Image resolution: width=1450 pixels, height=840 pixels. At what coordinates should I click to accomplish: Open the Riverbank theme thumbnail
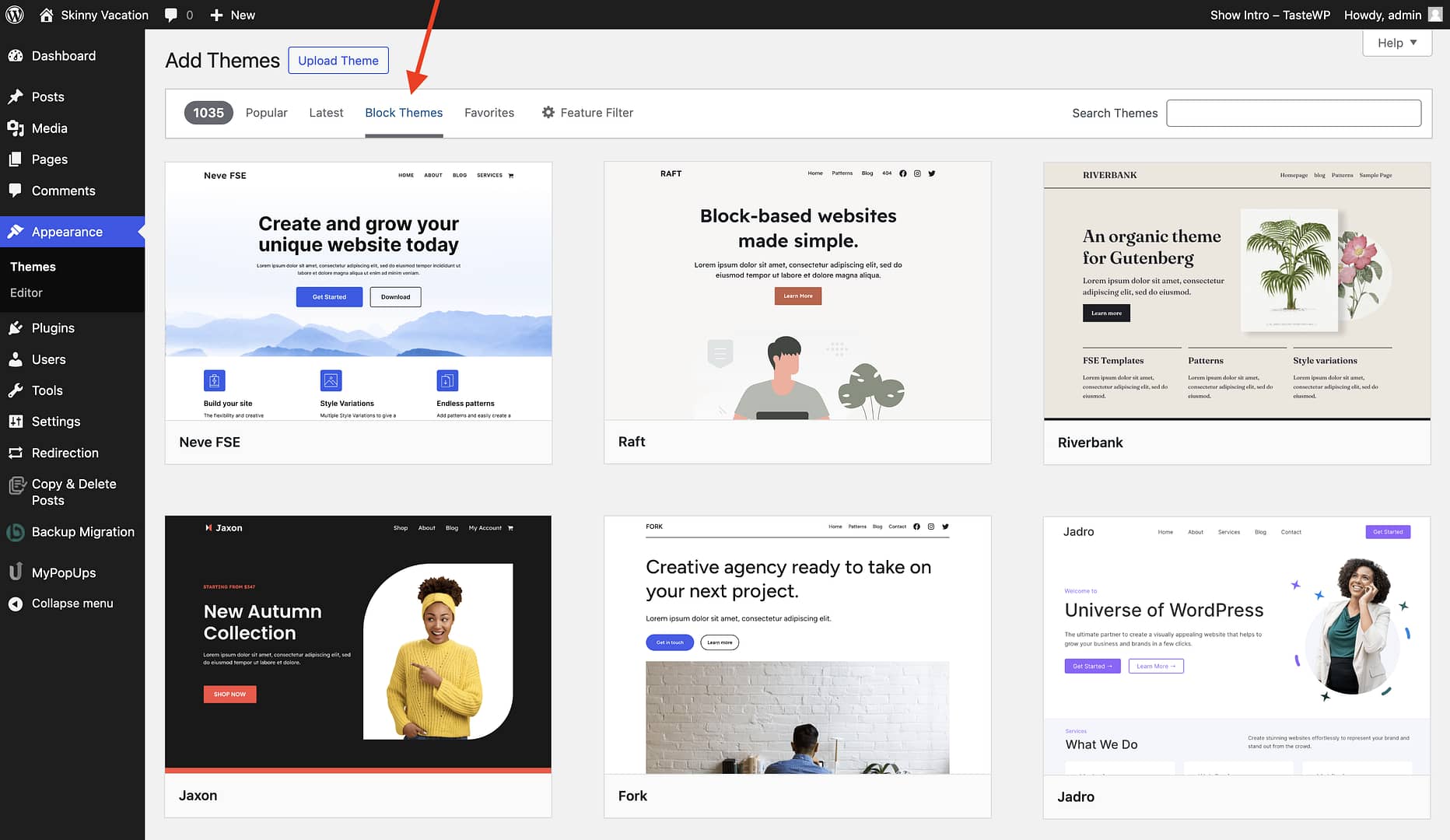click(1237, 291)
